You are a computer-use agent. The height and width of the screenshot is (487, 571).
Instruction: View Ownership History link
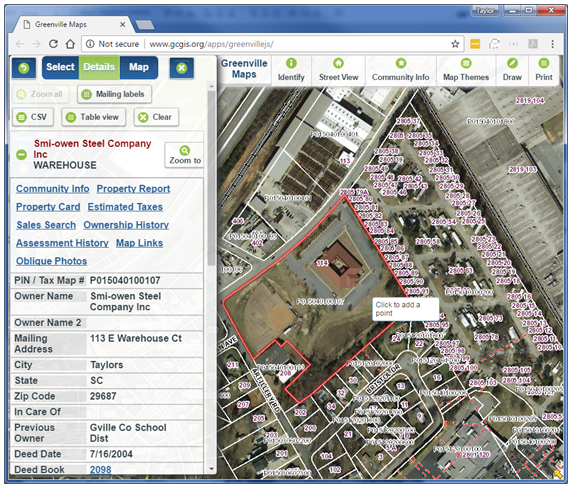tap(126, 225)
